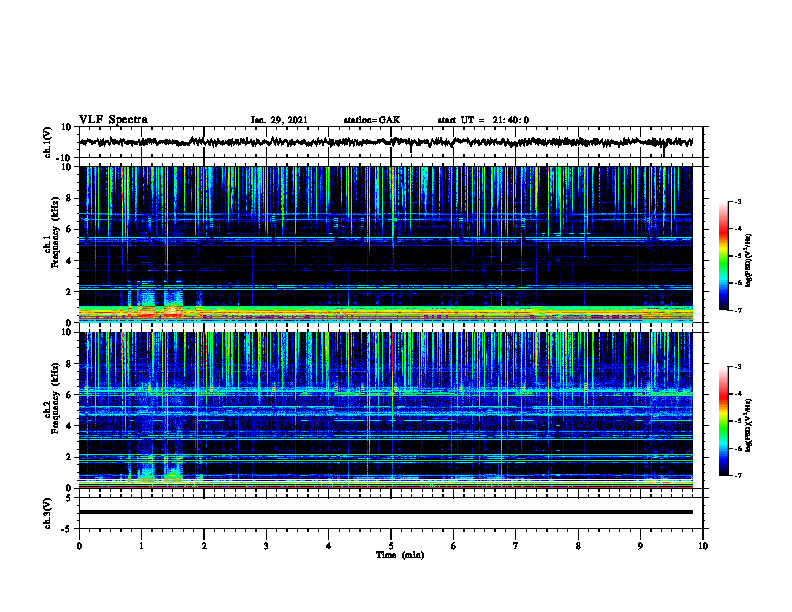Click the "2" kHz tick of ch.2 spectrogram
The image size is (792, 612).
(x=69, y=457)
